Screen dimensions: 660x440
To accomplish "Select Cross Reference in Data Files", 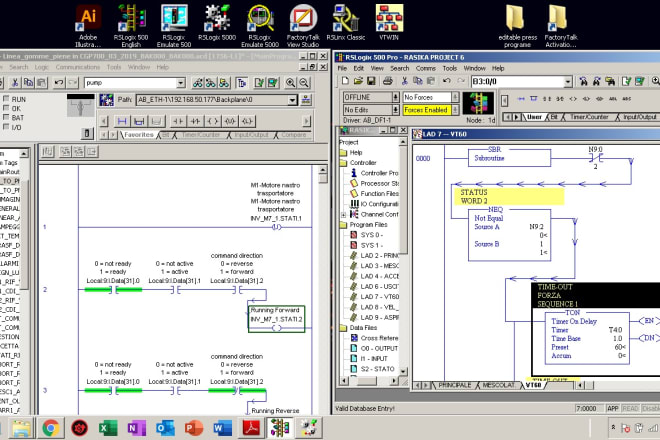I will [x=374, y=338].
